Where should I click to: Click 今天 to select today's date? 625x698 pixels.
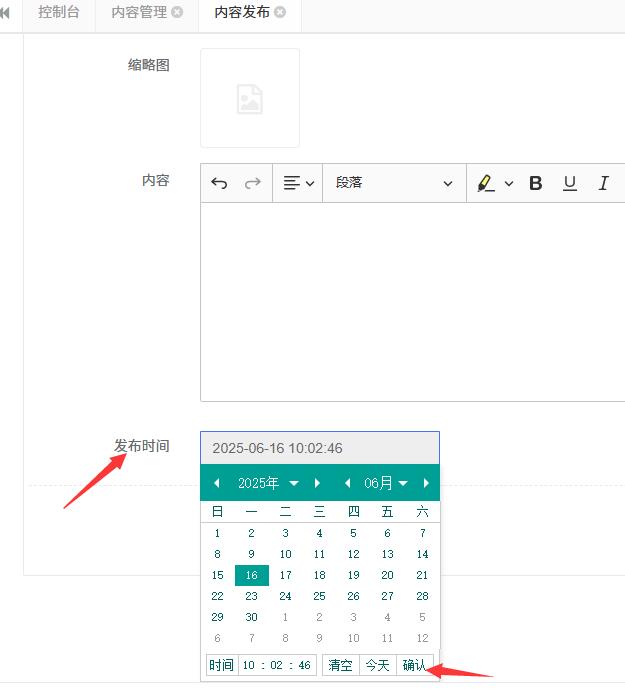(x=377, y=665)
